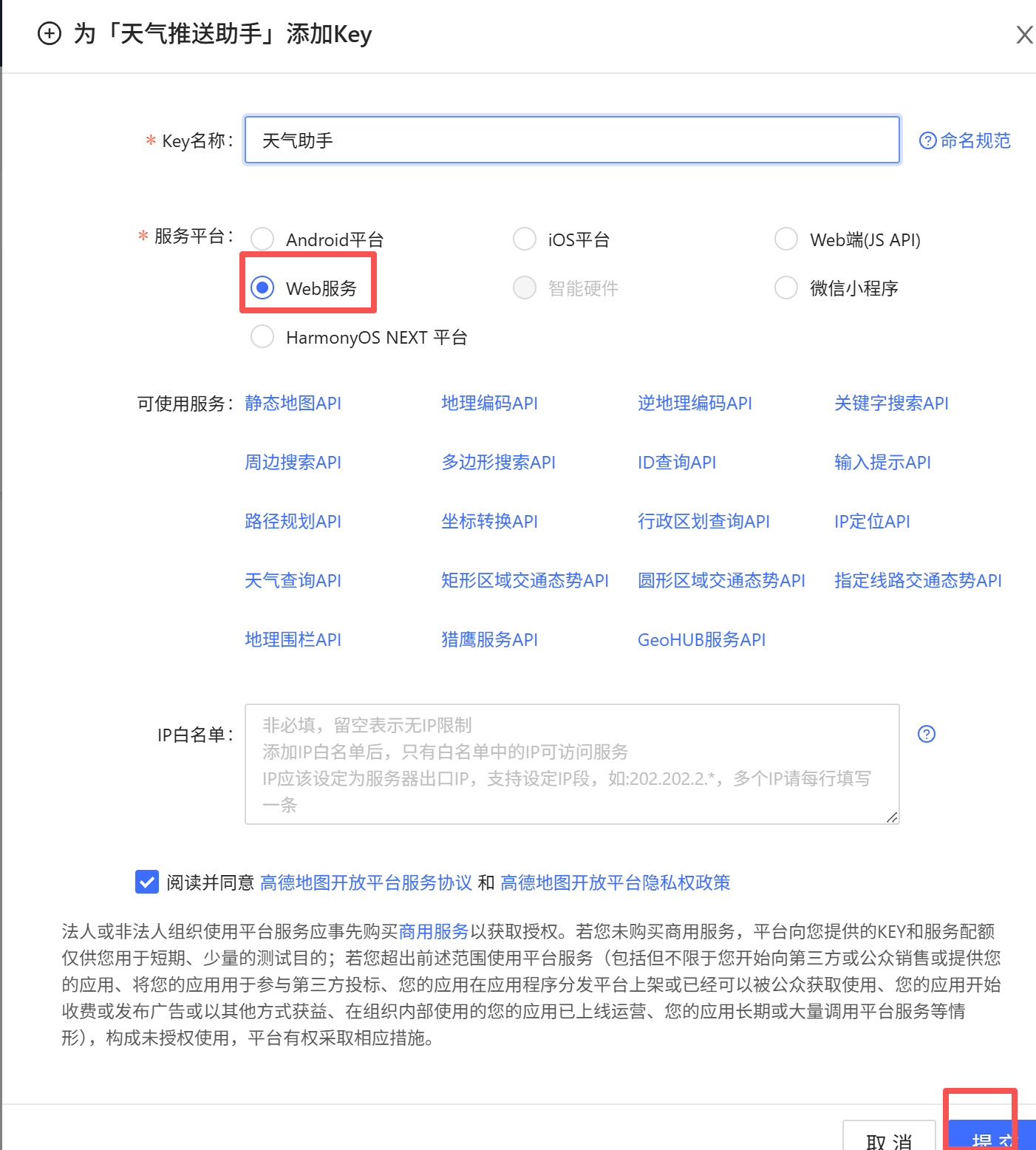The height and width of the screenshot is (1150, 1036).
Task: Open the 猎鹰服务API link
Action: click(489, 639)
